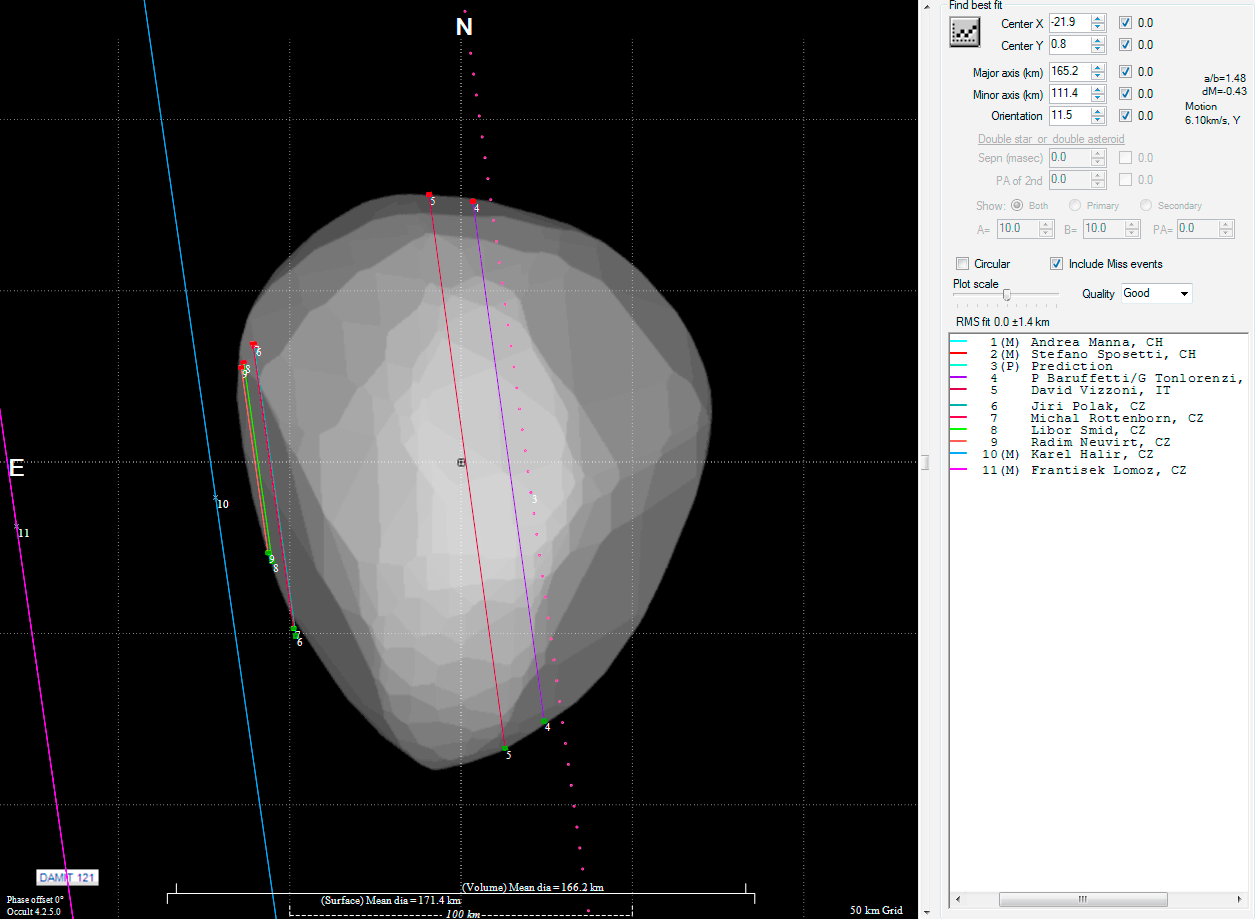Click the plot vertical scrollbar down arrow

point(926,912)
